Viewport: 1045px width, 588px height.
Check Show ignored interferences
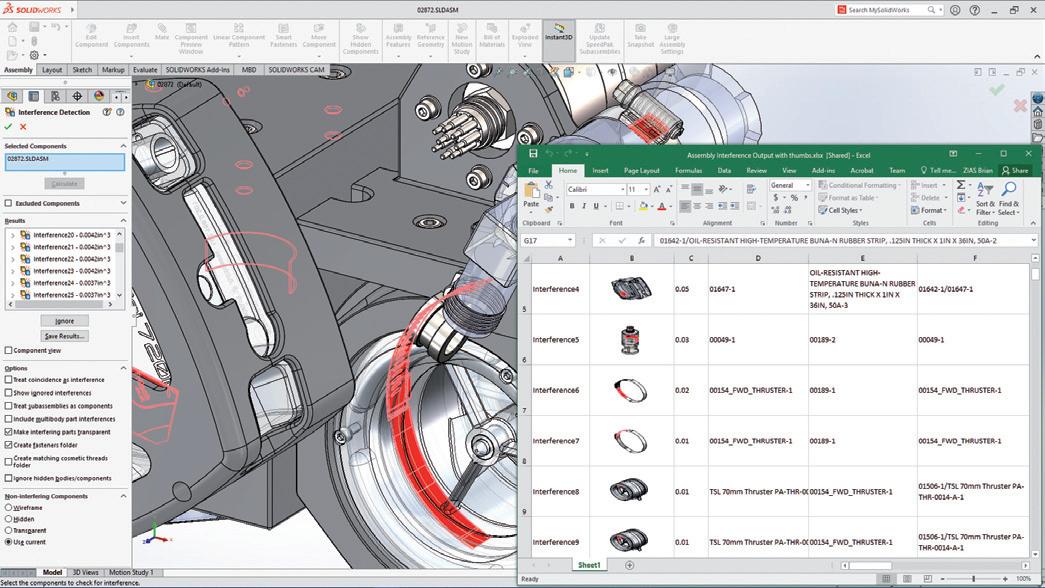pyautogui.click(x=9, y=393)
